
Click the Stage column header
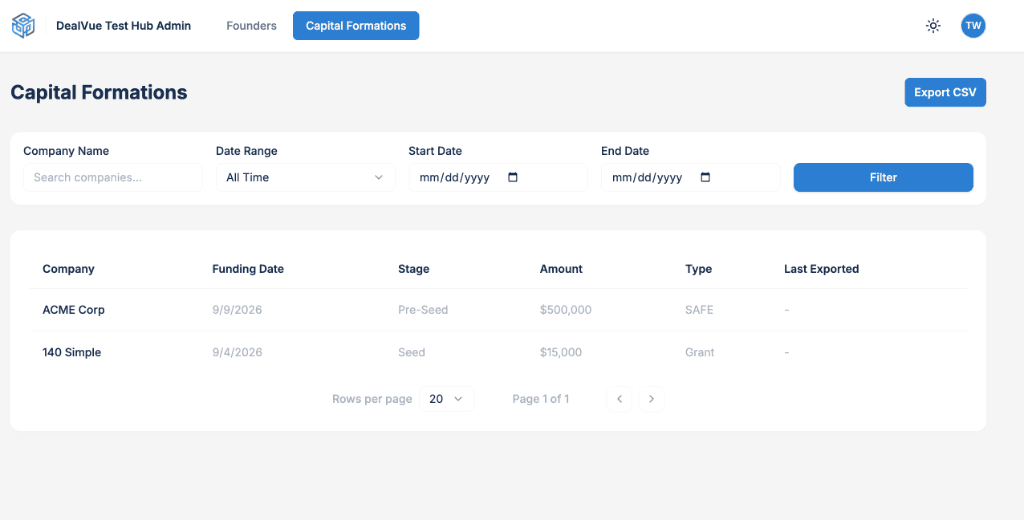[414, 269]
